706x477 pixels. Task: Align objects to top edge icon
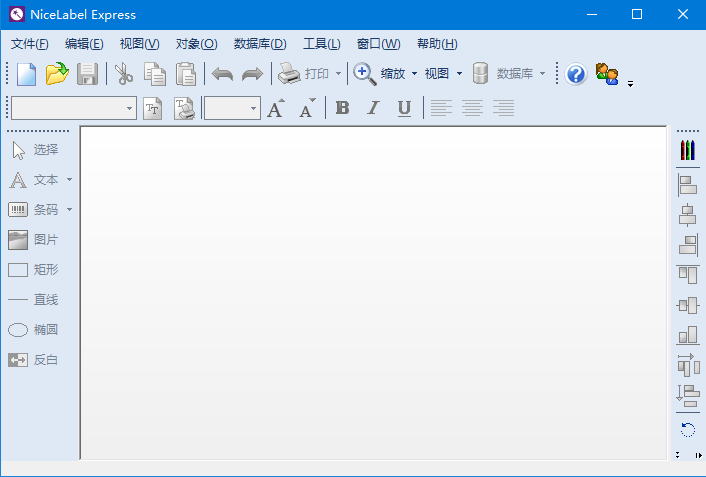point(688,275)
